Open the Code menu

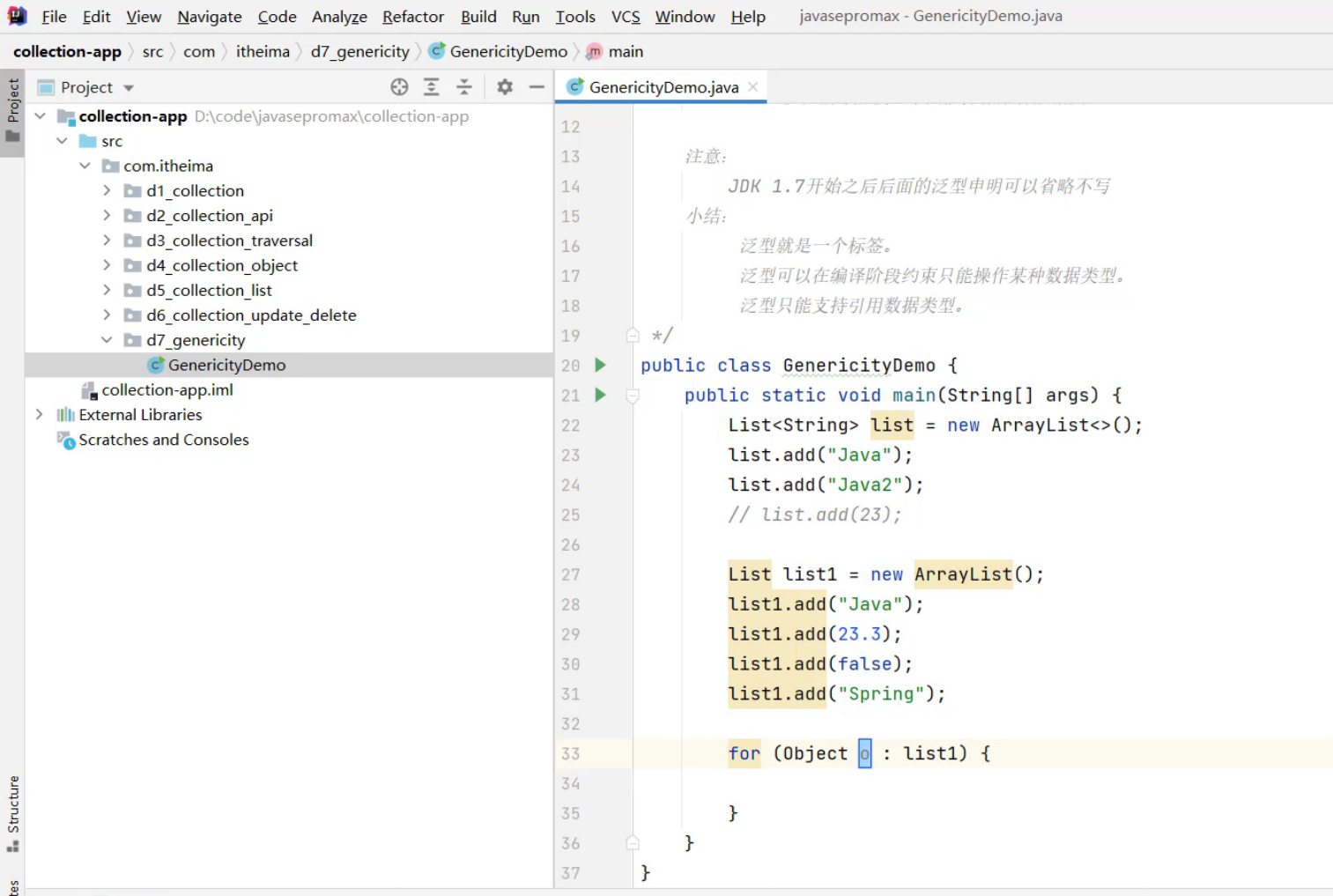click(x=277, y=17)
